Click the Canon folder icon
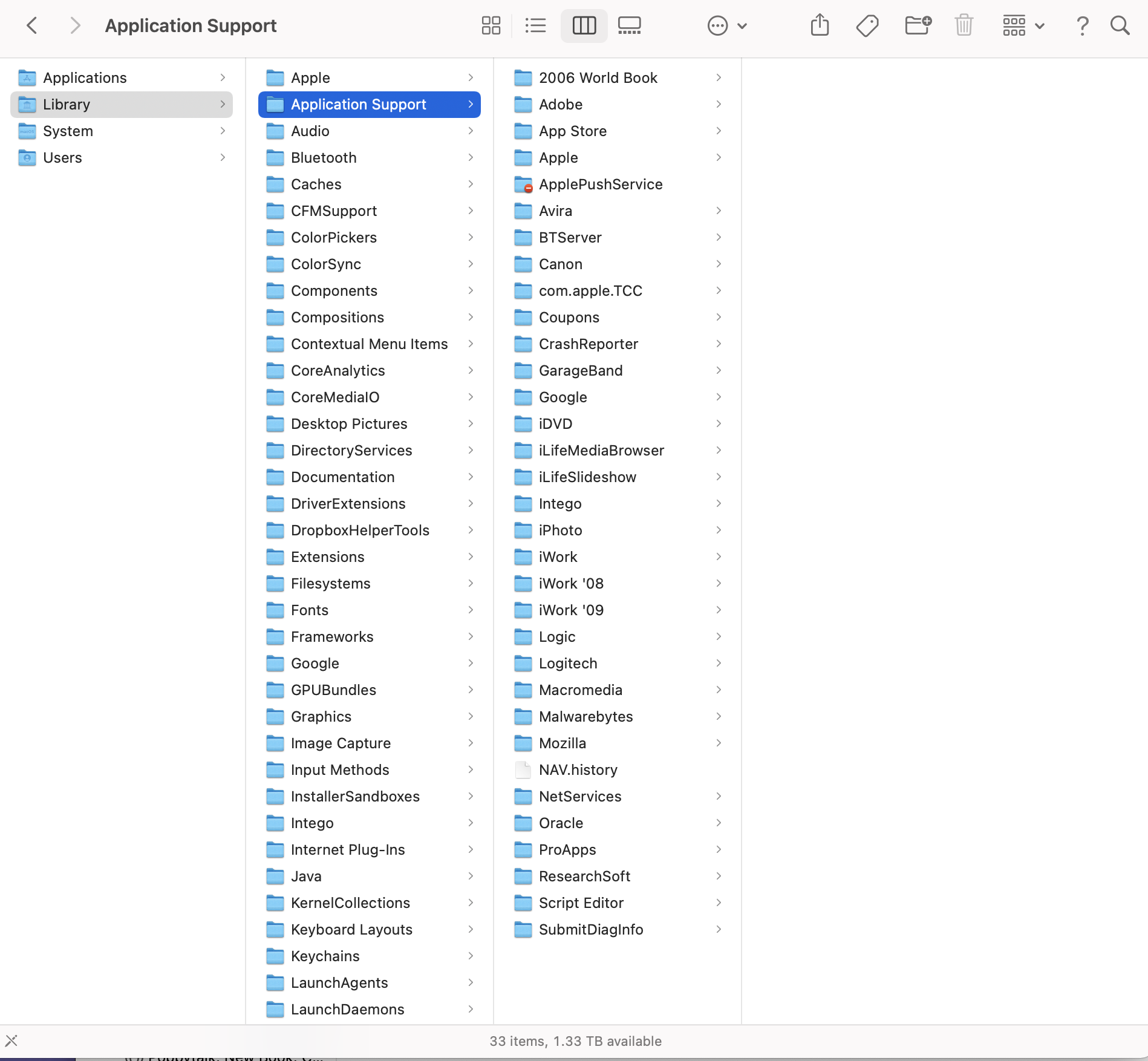This screenshot has height=1061, width=1148. point(523,264)
